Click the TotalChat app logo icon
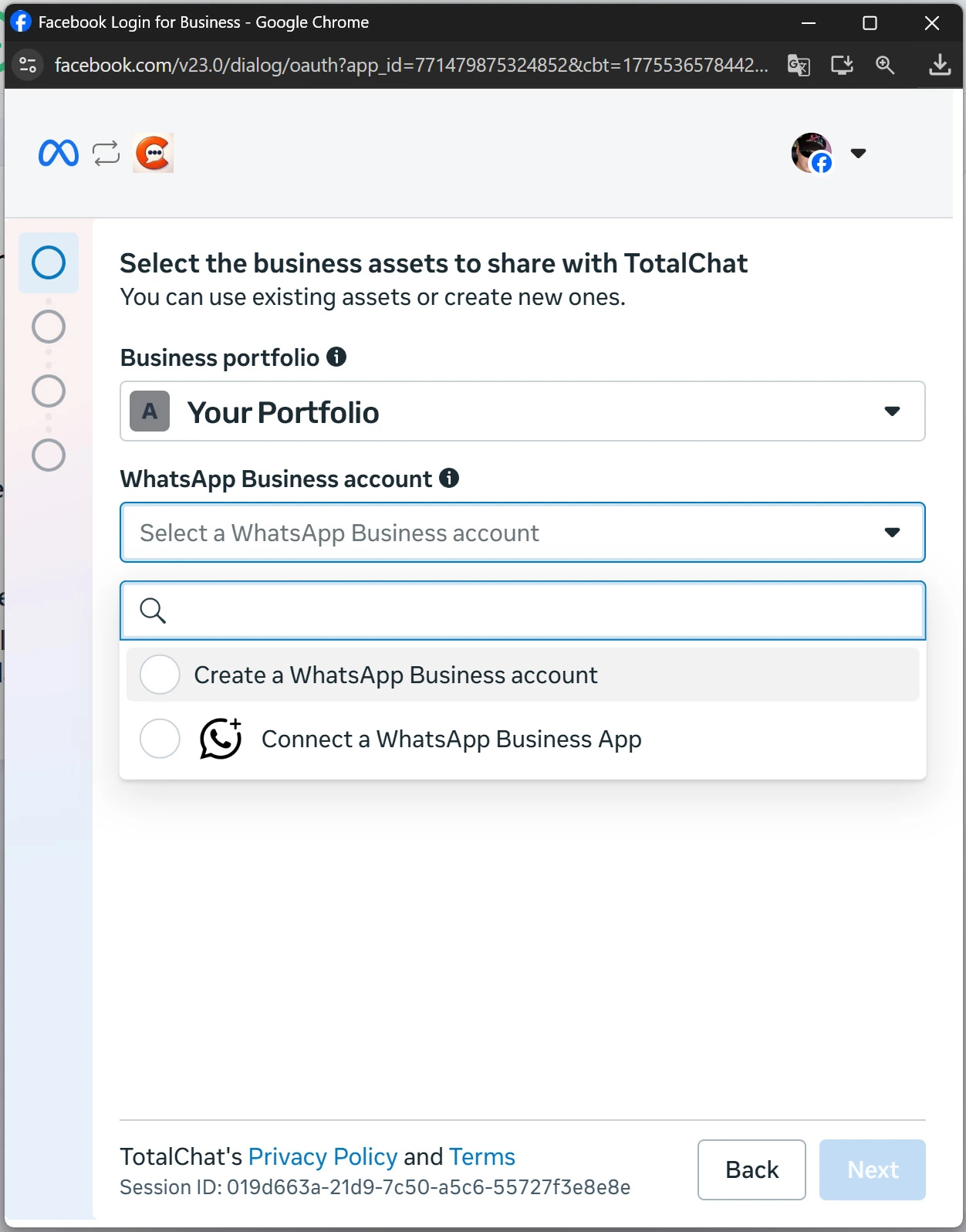 [153, 154]
